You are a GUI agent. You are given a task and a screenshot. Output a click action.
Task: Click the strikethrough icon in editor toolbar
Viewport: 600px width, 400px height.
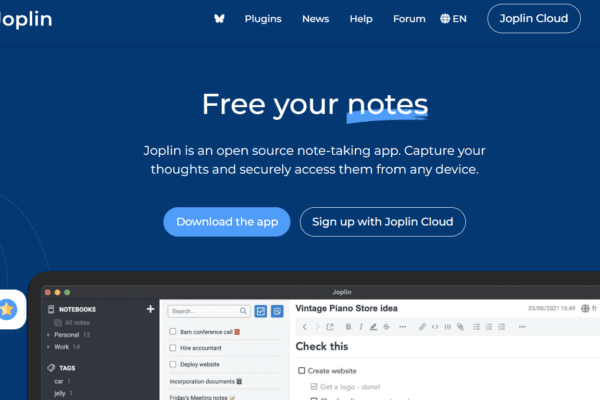coord(388,326)
